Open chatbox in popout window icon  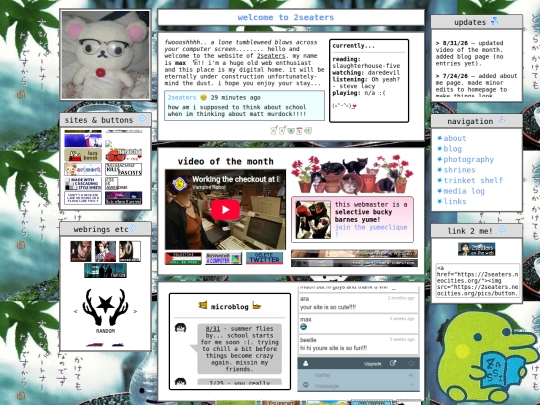[x=393, y=363]
